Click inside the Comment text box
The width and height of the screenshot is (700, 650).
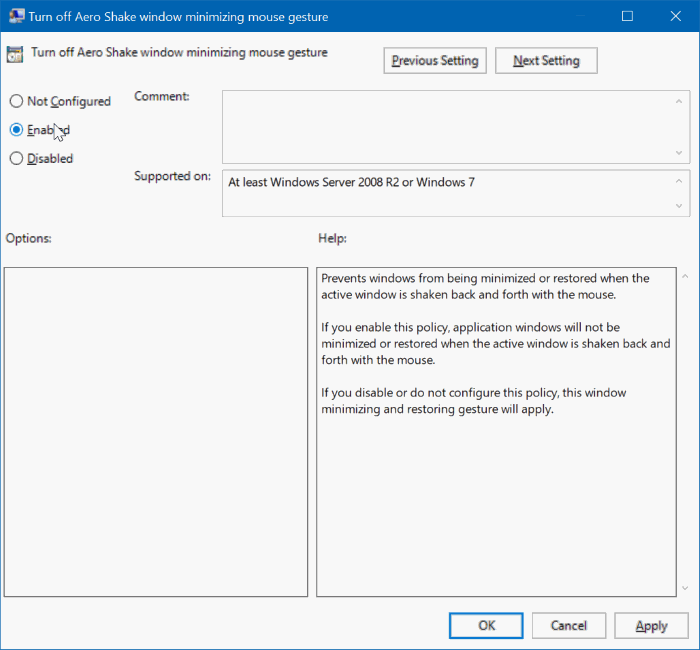click(446, 127)
